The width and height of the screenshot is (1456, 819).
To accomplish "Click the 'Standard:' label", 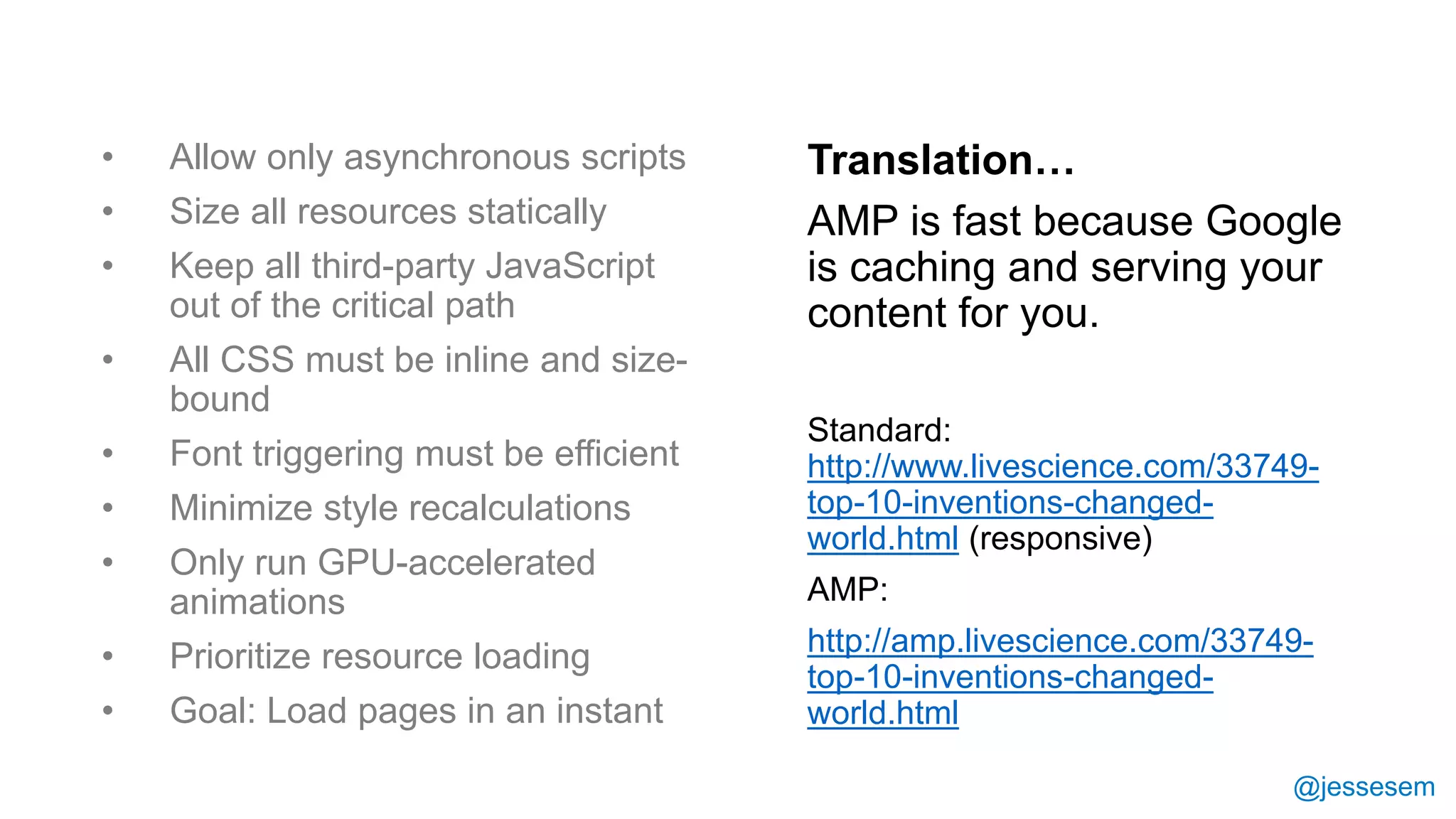I will click(x=879, y=430).
